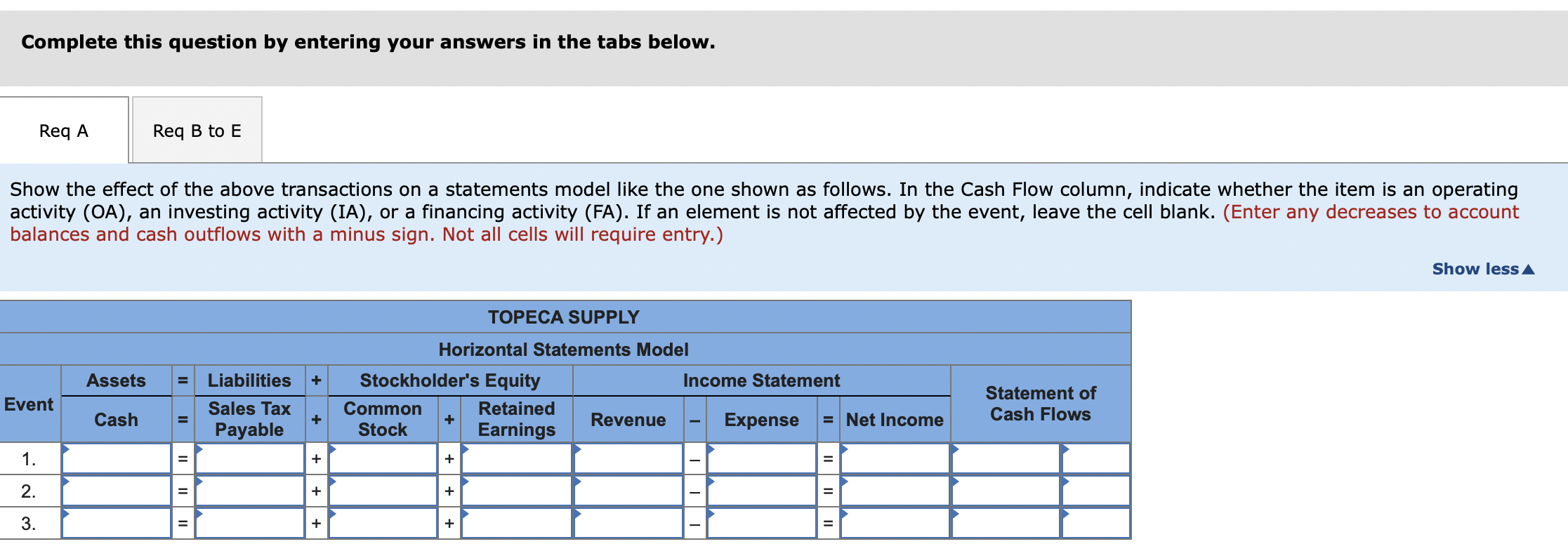
Task: Click the Retained Earnings cell for event 3
Action: click(516, 522)
